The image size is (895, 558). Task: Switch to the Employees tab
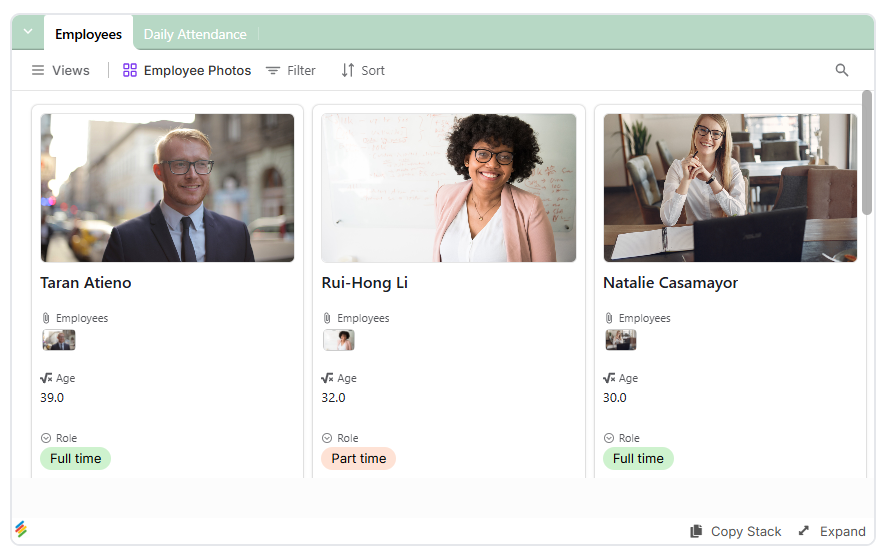[88, 34]
